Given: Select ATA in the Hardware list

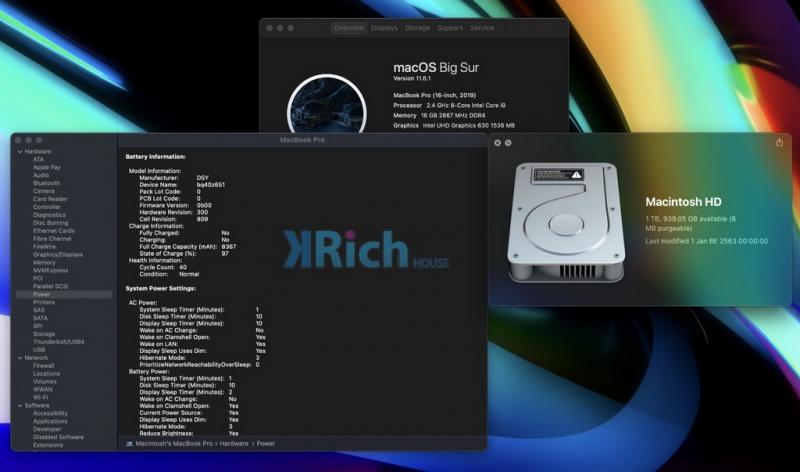Looking at the screenshot, I should pyautogui.click(x=38, y=159).
